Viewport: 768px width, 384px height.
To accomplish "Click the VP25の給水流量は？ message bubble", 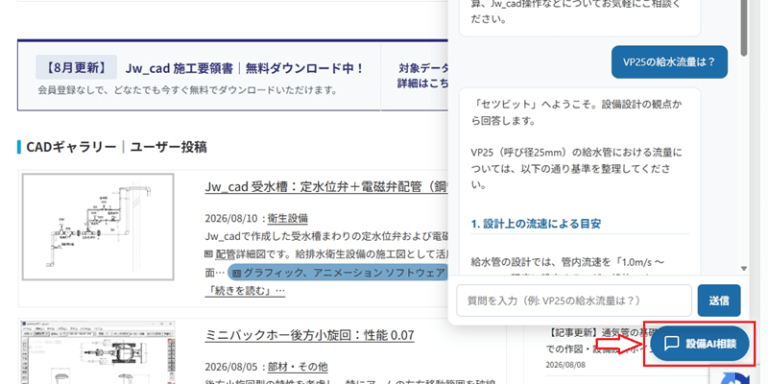I will click(x=669, y=62).
